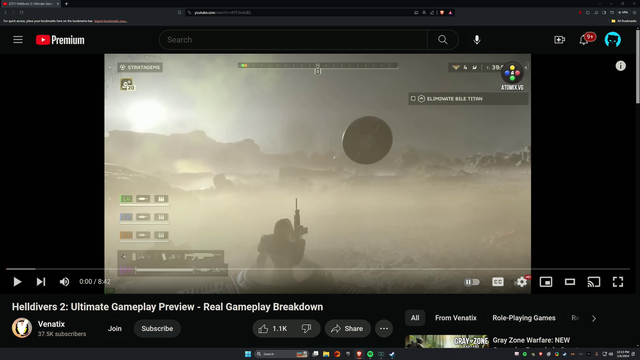Open the Create video icon
The height and width of the screenshot is (360, 640).
pos(559,40)
